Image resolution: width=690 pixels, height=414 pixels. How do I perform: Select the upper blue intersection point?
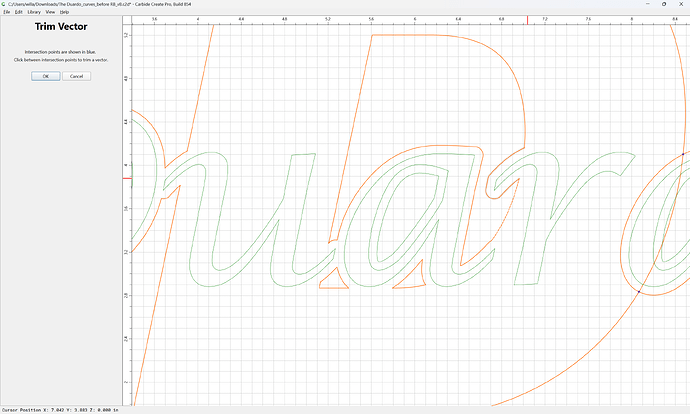(x=683, y=154)
